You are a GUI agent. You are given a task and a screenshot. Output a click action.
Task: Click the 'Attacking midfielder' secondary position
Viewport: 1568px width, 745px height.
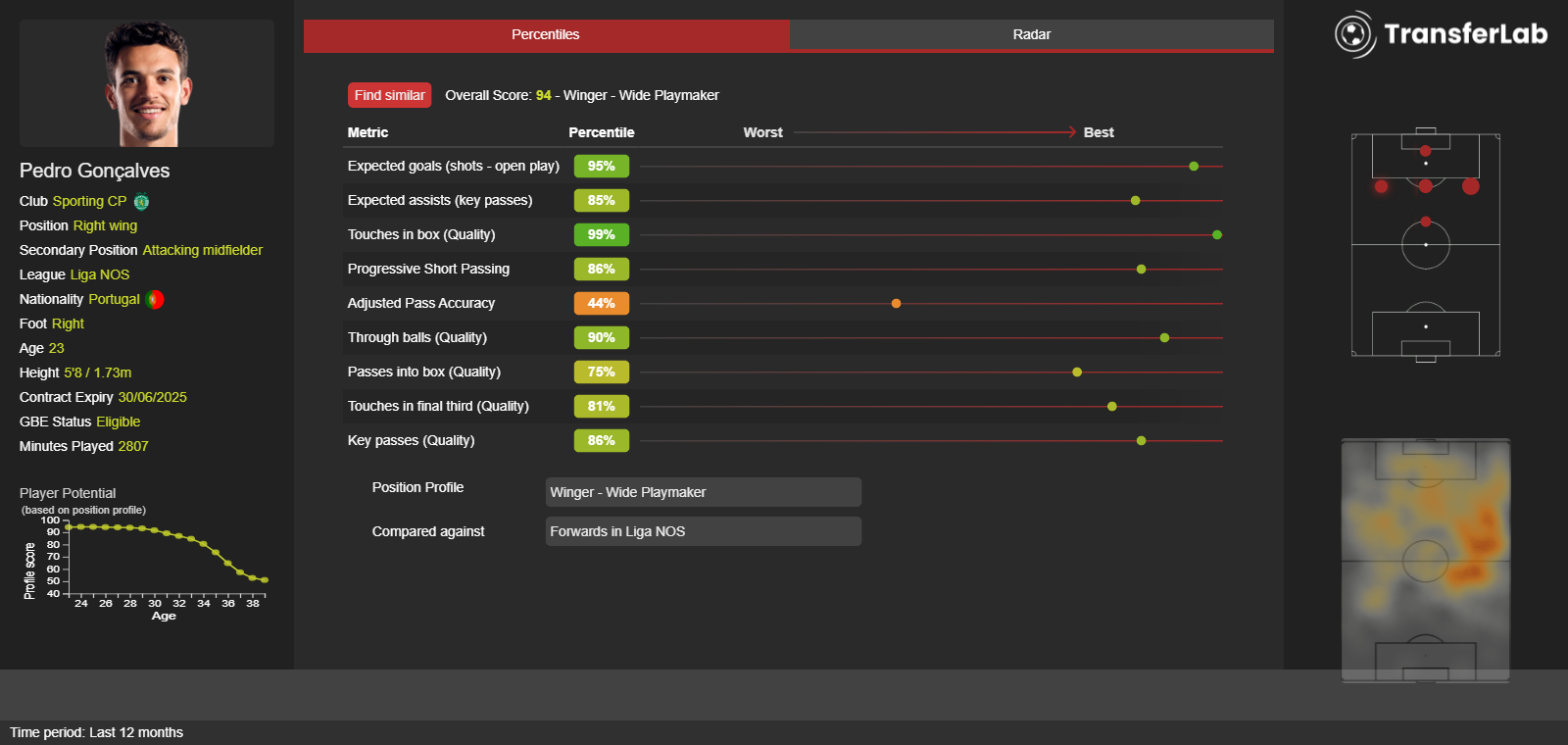pos(203,250)
